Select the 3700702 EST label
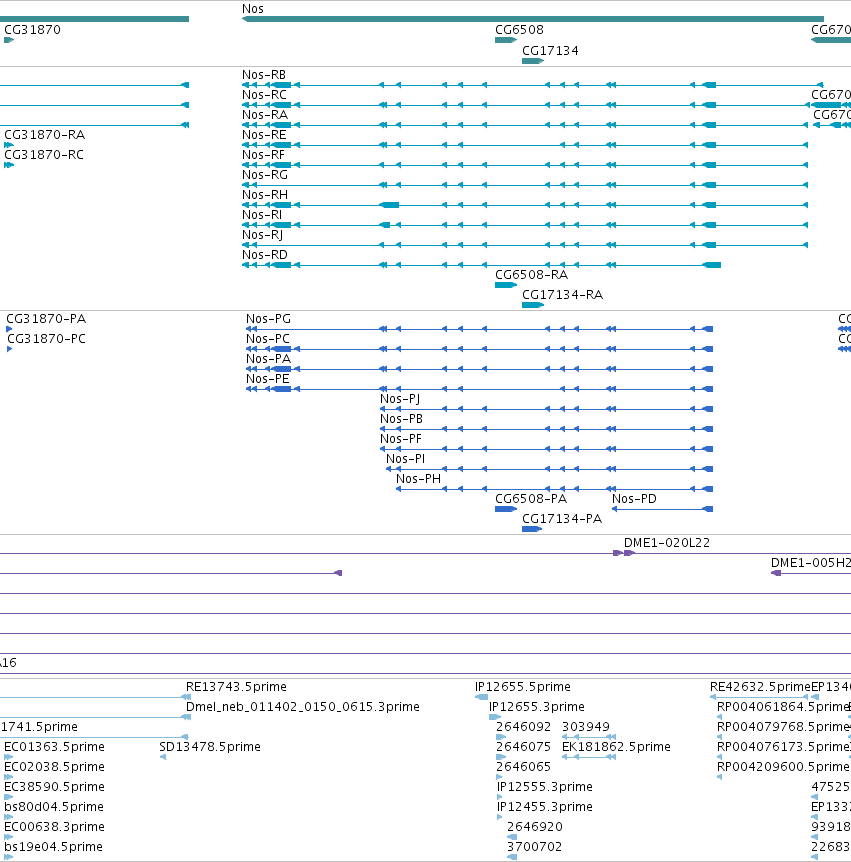This screenshot has width=851, height=862. (x=534, y=847)
